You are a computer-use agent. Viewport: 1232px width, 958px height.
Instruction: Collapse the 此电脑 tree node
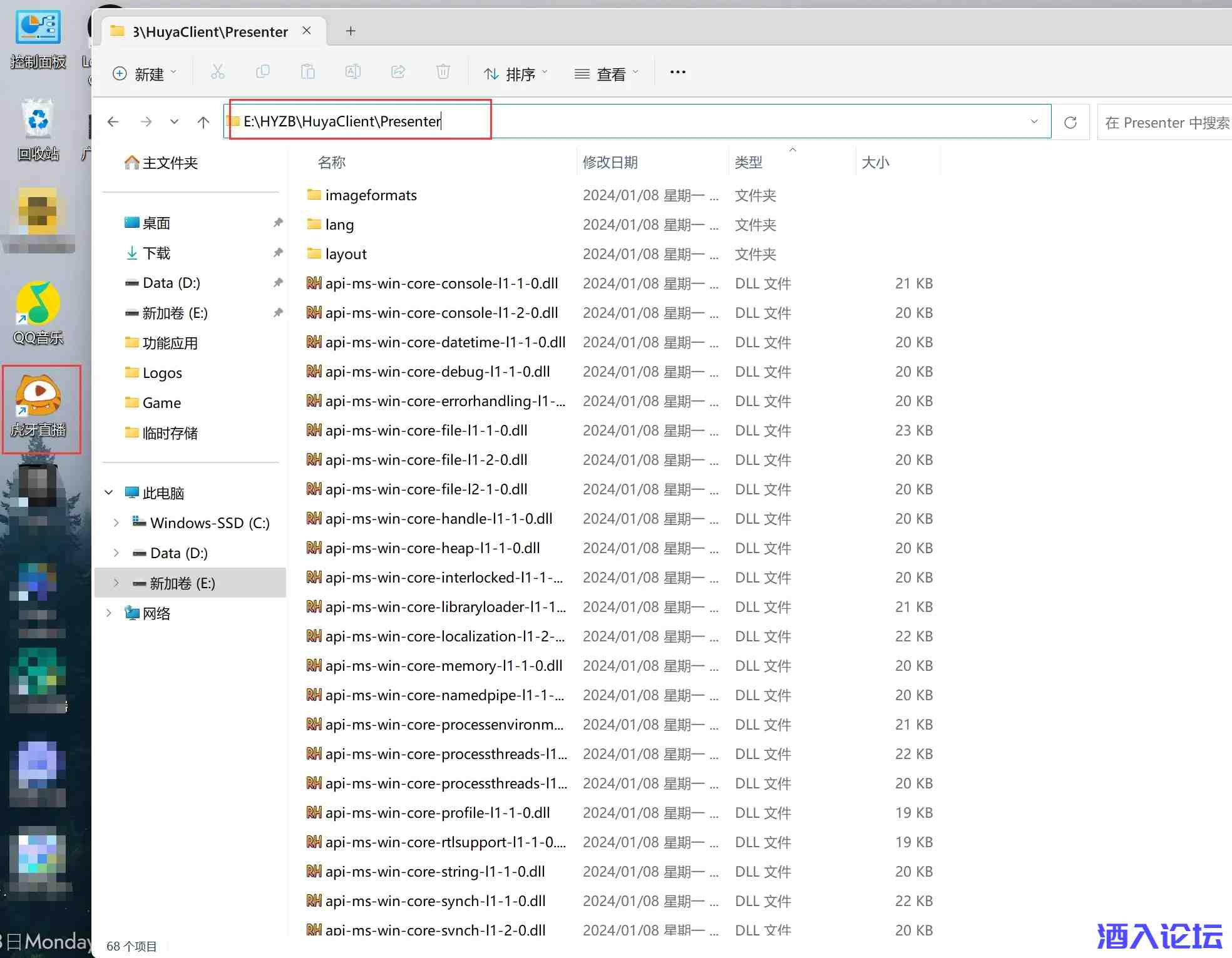(109, 493)
